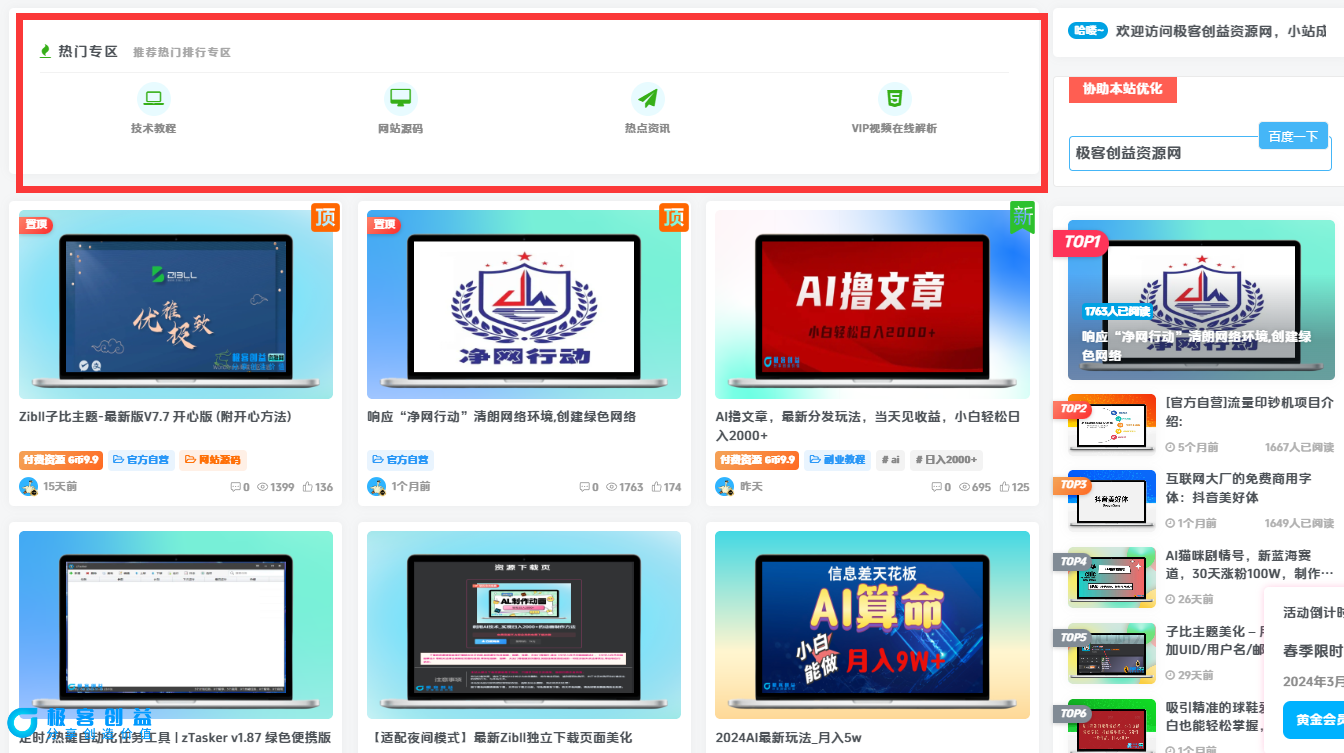Open 热点资讯 via the paper plane icon

click(647, 97)
